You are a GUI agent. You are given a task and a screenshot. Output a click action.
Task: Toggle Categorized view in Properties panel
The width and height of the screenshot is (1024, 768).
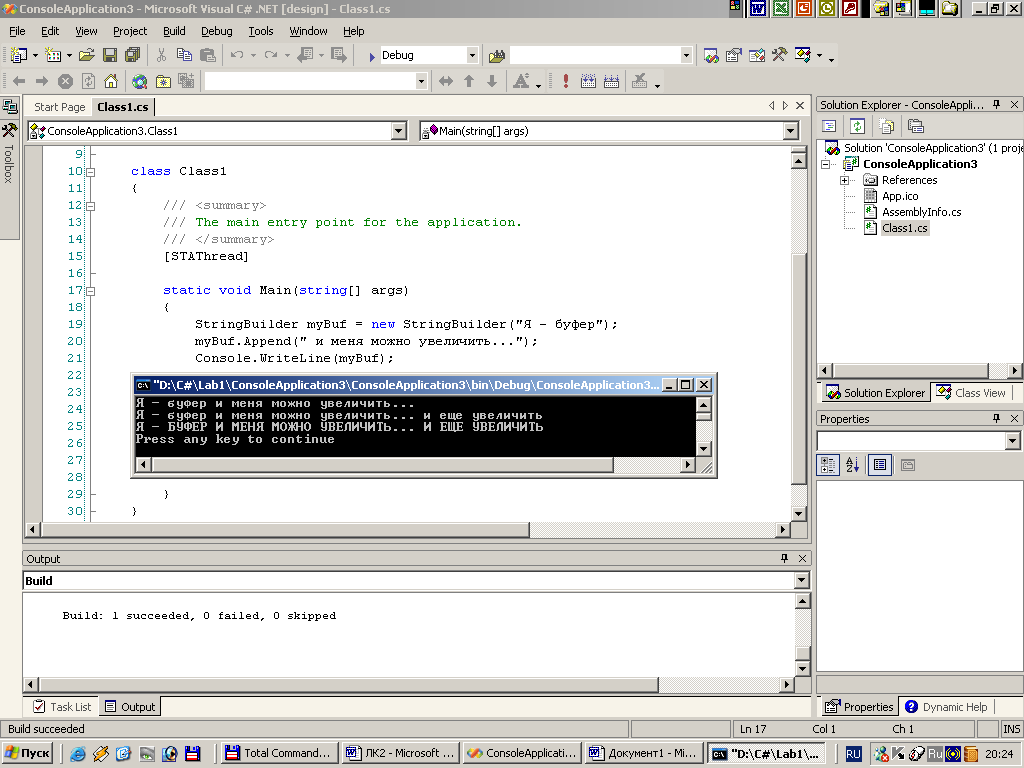tap(828, 465)
